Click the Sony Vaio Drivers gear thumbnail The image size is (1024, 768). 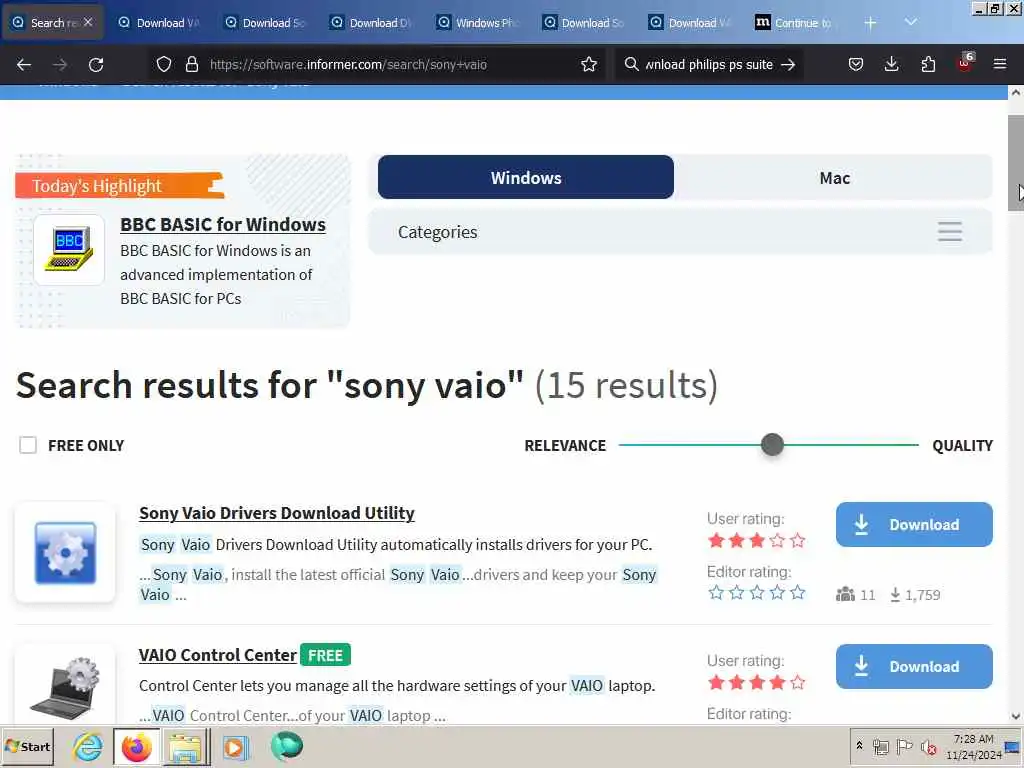tap(65, 552)
